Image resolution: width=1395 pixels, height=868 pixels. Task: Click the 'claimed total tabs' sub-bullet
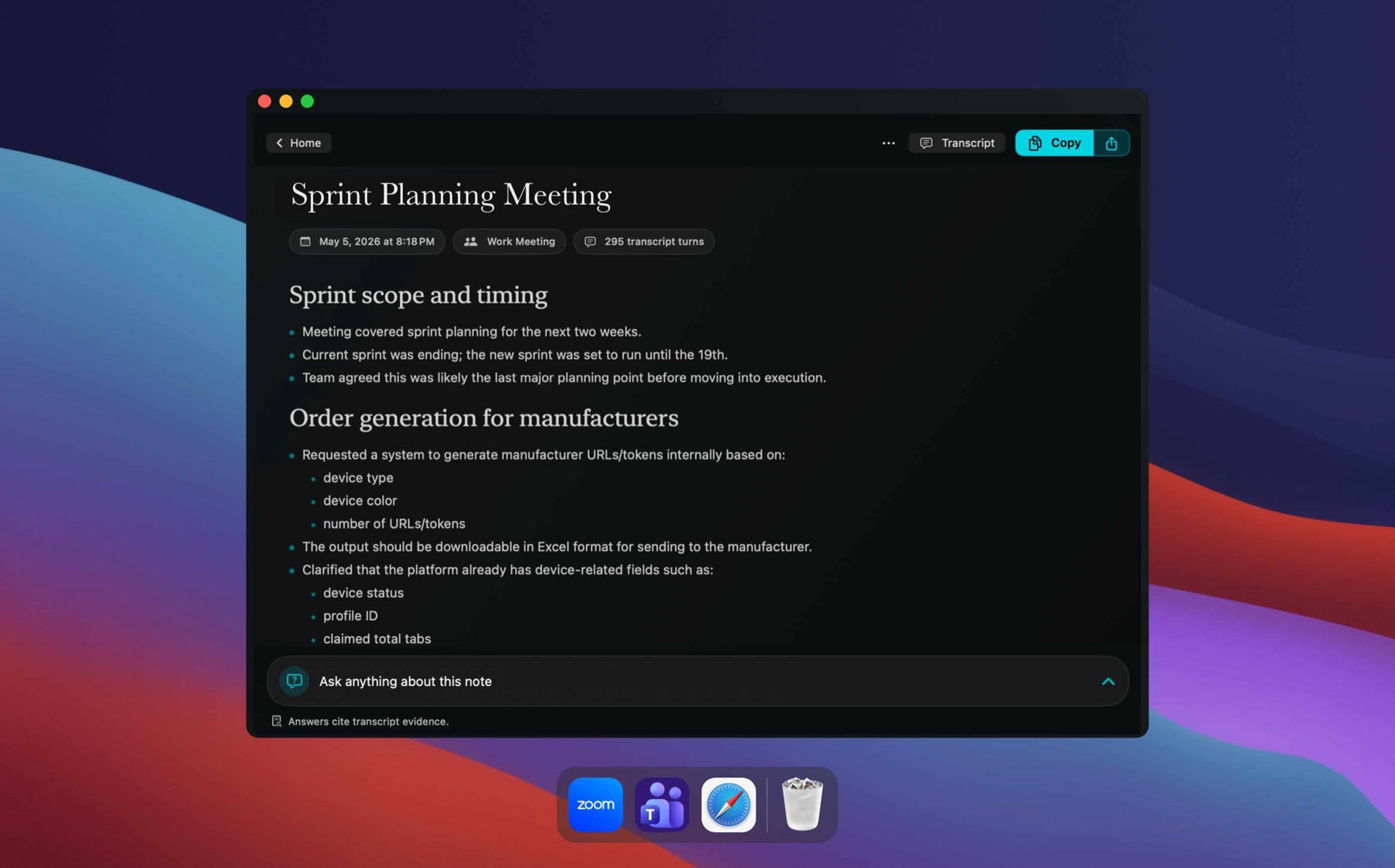pos(377,639)
